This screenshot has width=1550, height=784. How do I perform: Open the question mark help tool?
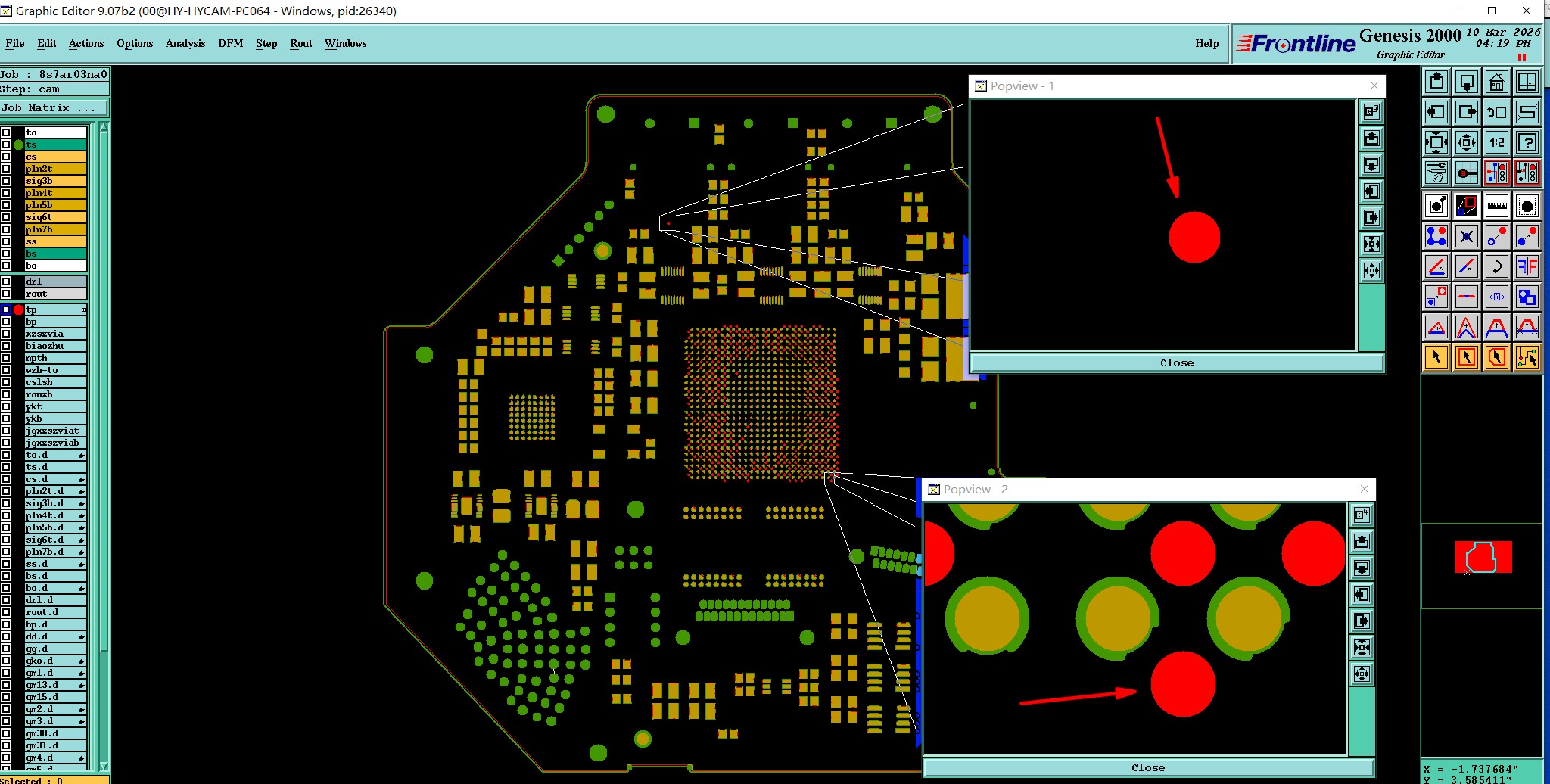[x=1527, y=142]
